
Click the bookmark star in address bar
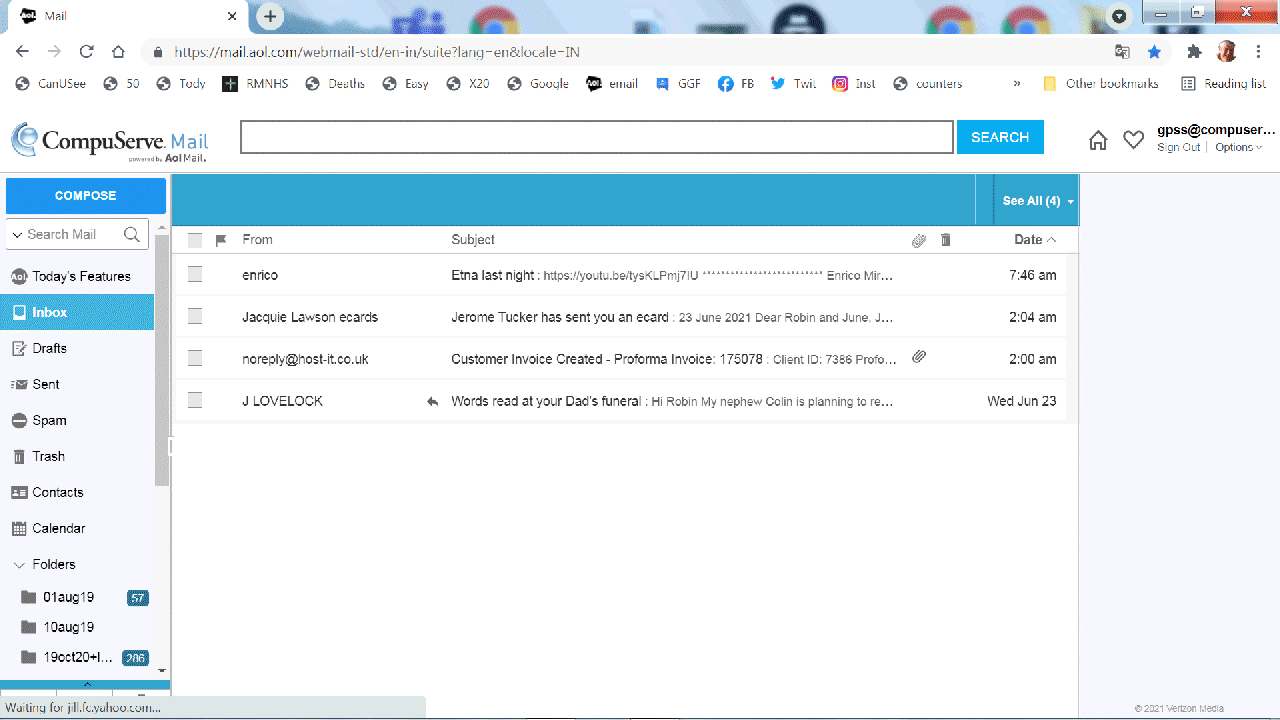[x=1154, y=52]
